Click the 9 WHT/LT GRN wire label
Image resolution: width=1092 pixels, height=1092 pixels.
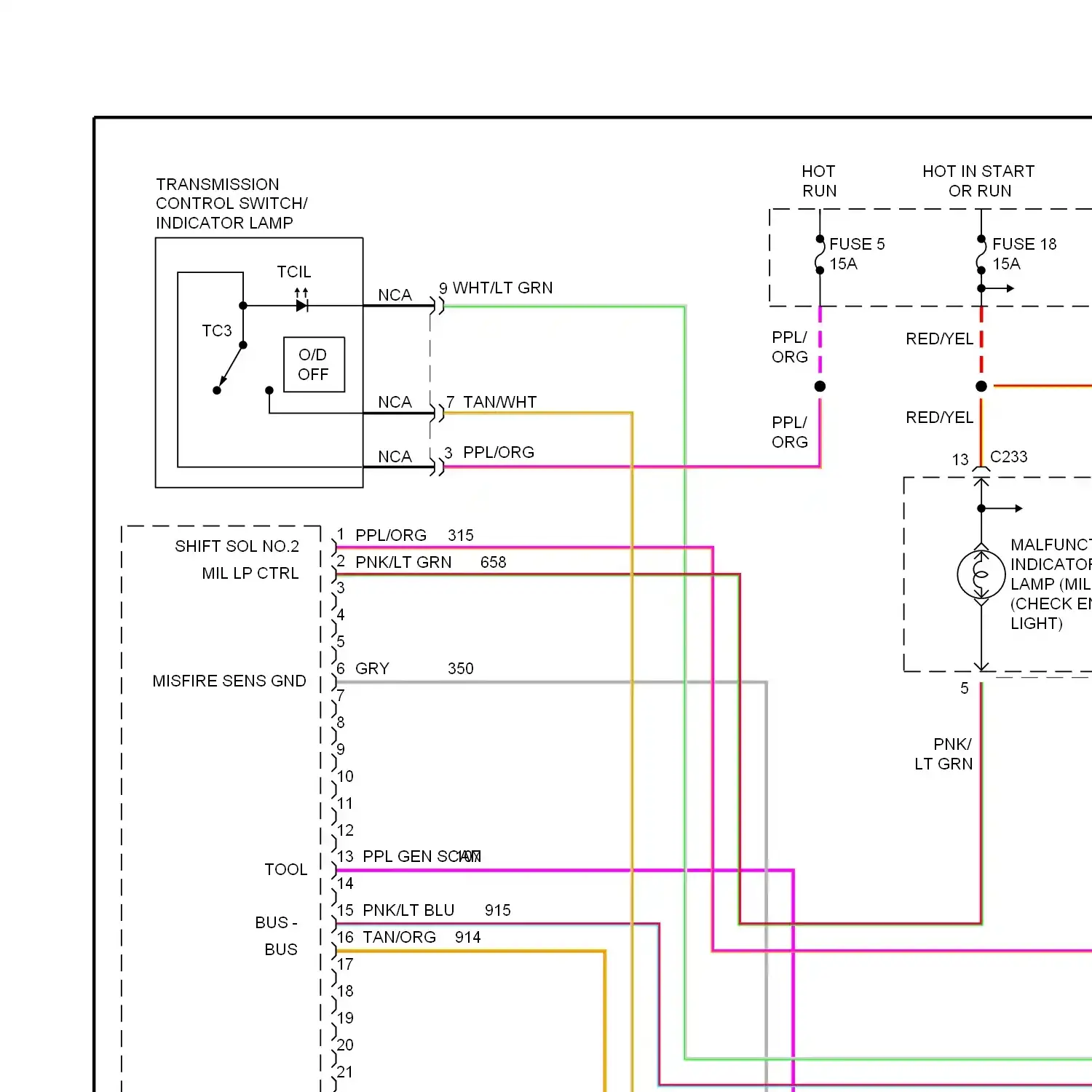pos(496,288)
